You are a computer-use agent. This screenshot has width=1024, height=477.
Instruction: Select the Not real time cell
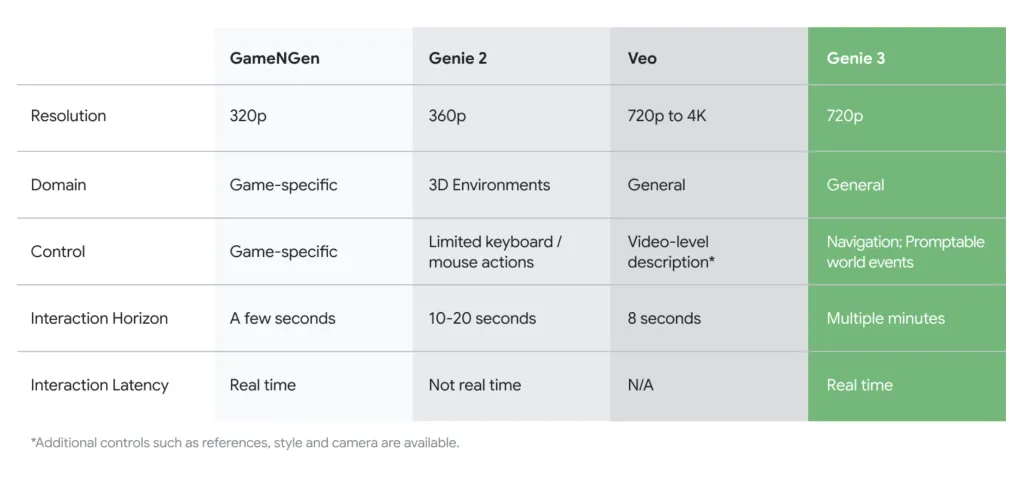pyautogui.click(x=475, y=385)
